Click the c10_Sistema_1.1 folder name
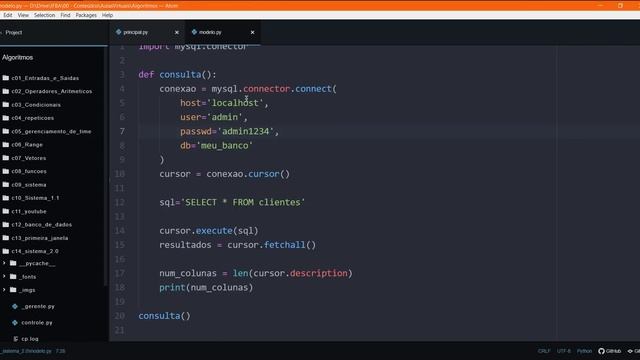 36,198
